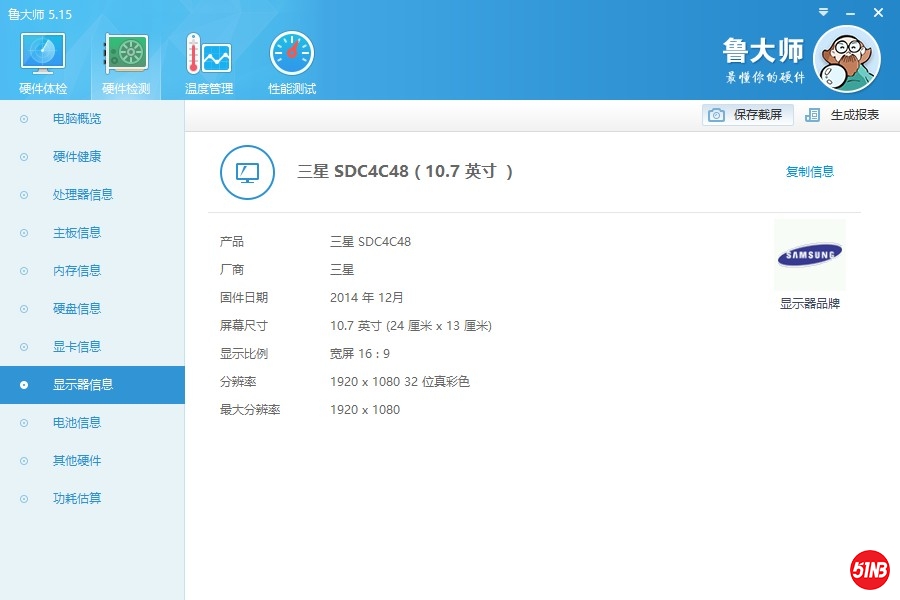Select the 硬件检测 (Hardware Test) icon
Viewport: 900px width, 600px height.
(124, 58)
